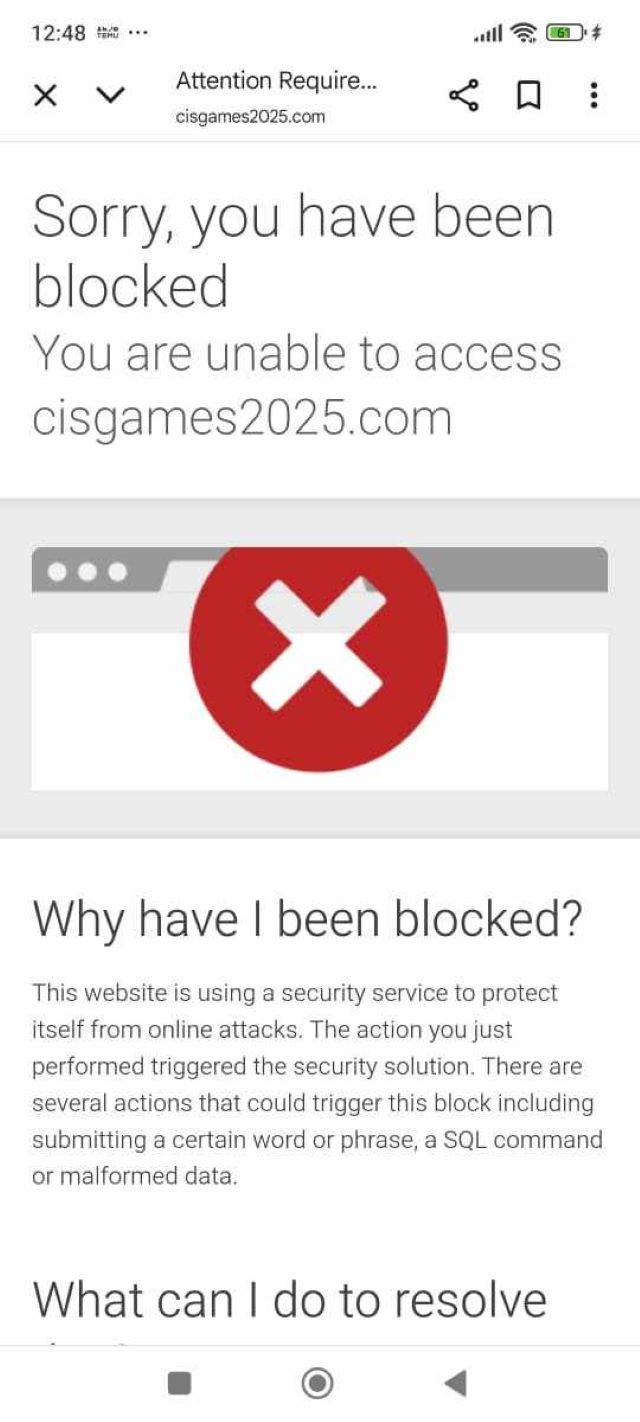
Task: Tap 'Why have I been blocked?' heading
Action: click(307, 919)
